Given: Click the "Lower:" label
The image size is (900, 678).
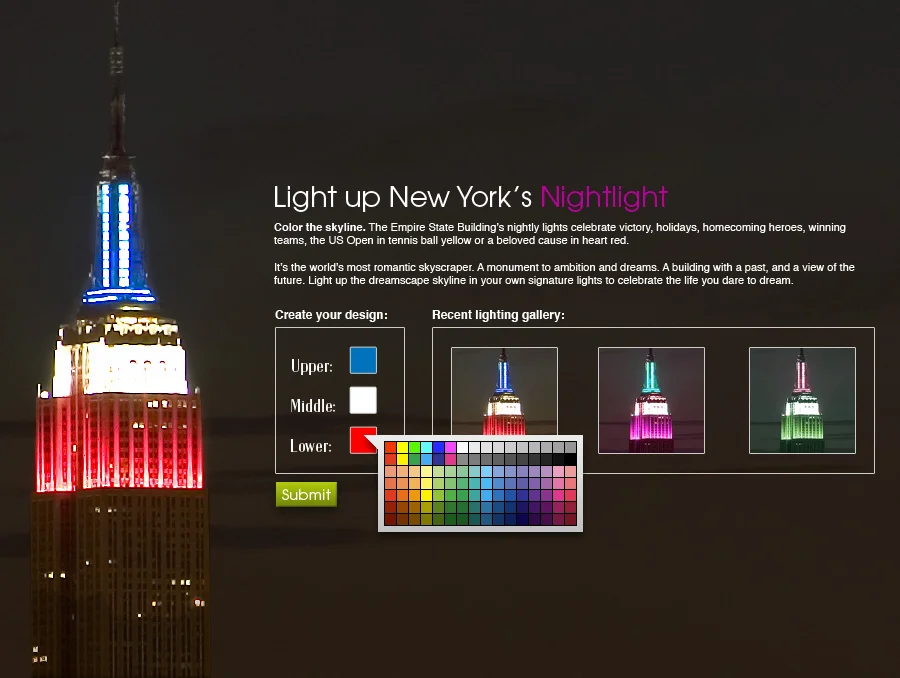Looking at the screenshot, I should (x=311, y=446).
